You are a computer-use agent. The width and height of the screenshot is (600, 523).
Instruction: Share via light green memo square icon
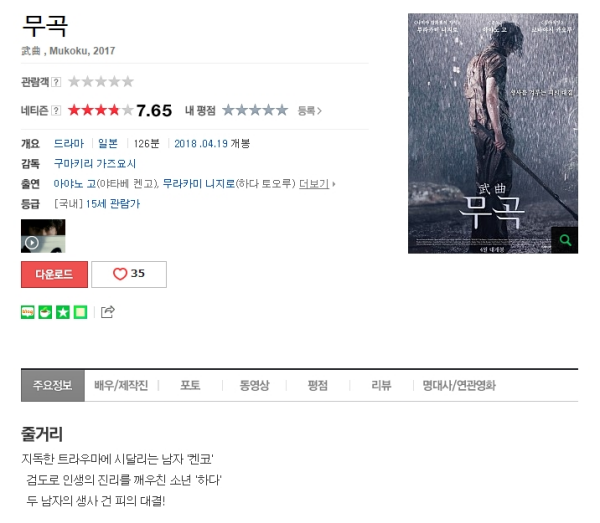point(80,312)
